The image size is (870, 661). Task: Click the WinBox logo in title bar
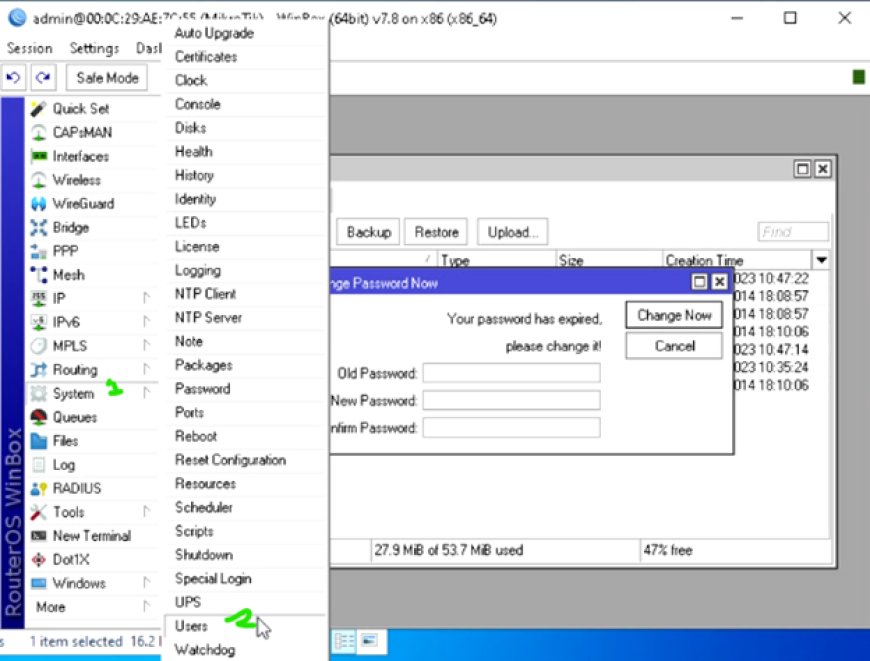[x=17, y=18]
